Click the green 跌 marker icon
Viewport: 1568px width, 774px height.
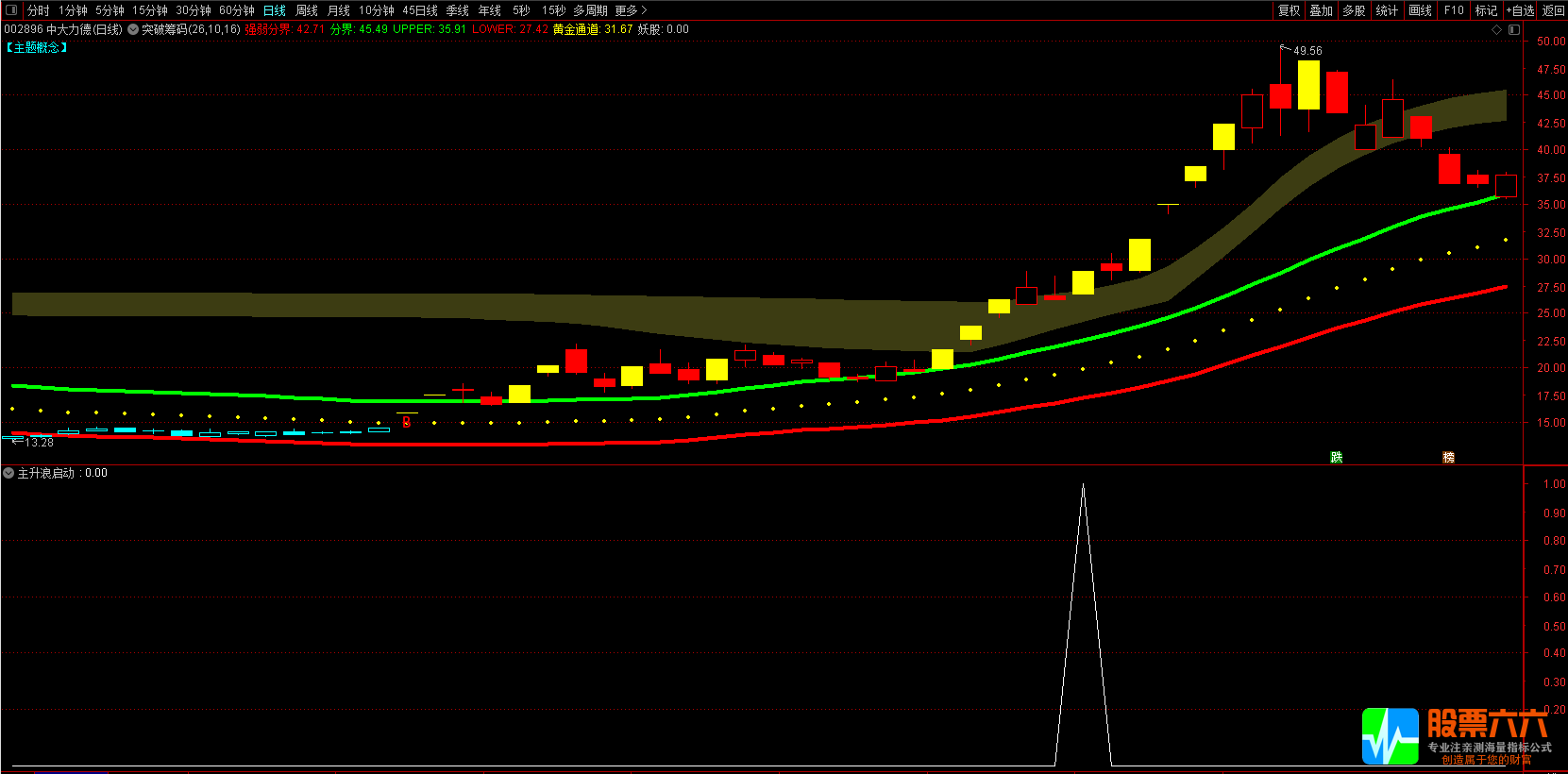pyautogui.click(x=1337, y=457)
